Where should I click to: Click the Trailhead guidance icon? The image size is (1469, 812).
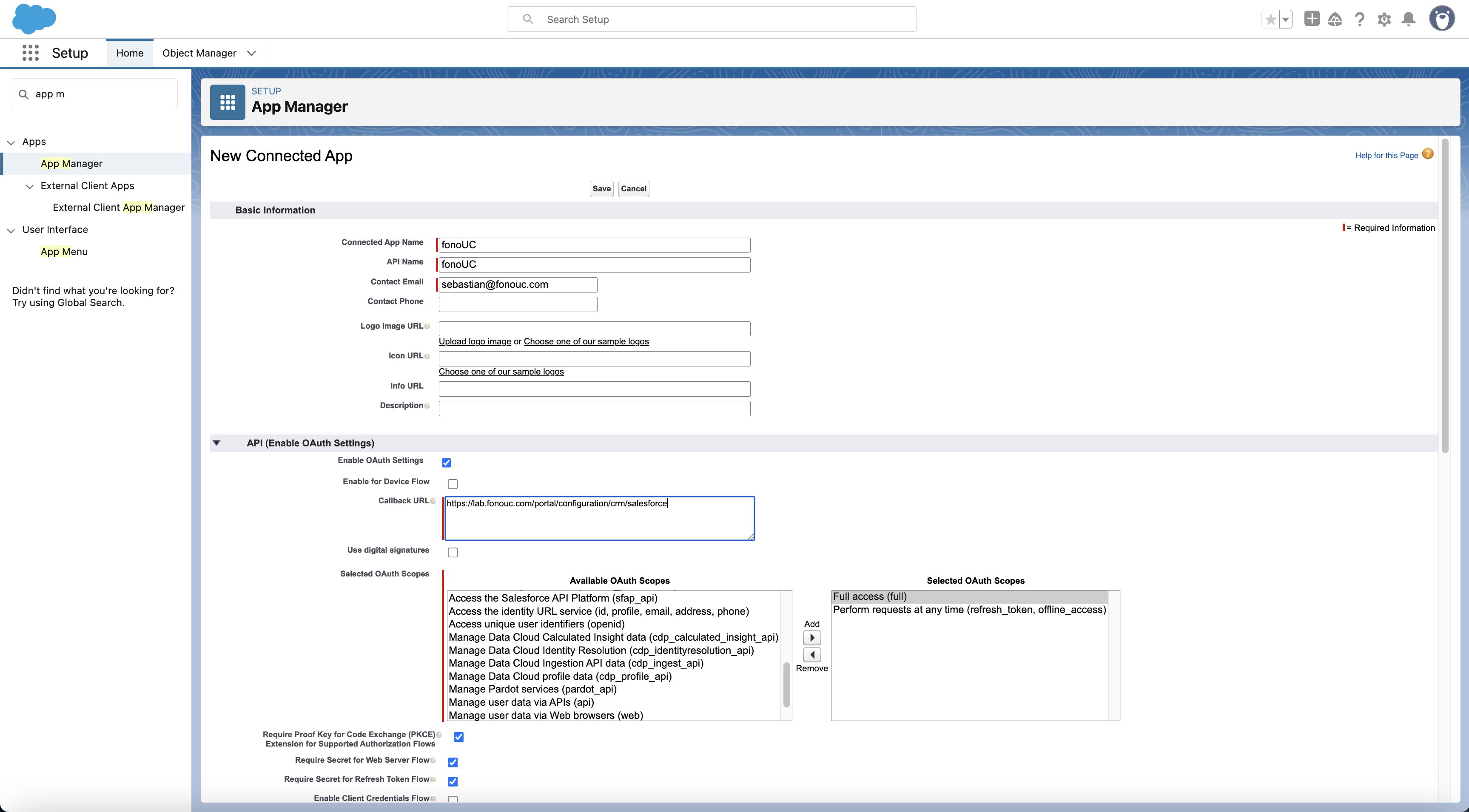click(1335, 20)
